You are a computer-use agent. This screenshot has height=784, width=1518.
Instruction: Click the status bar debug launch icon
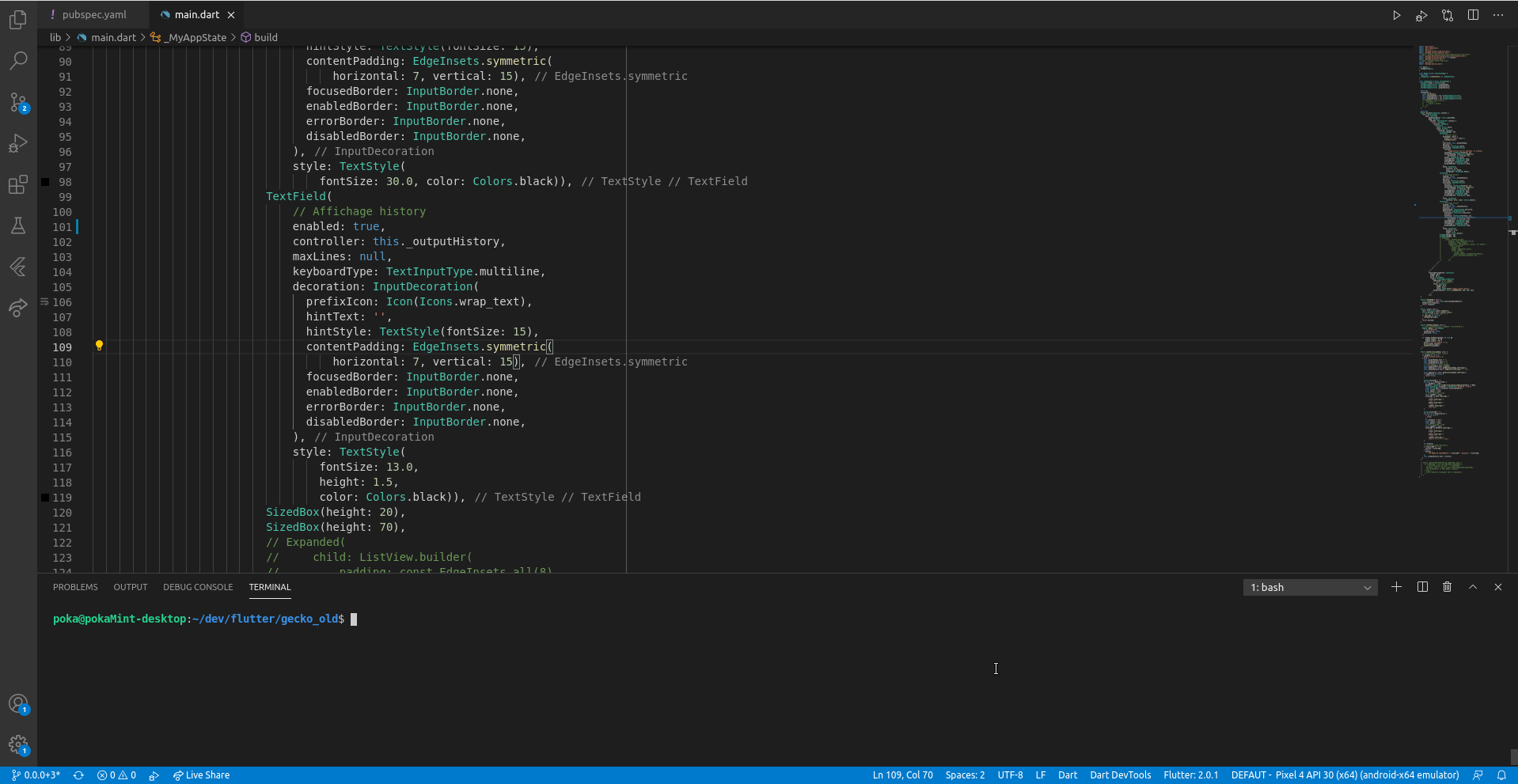click(x=154, y=775)
